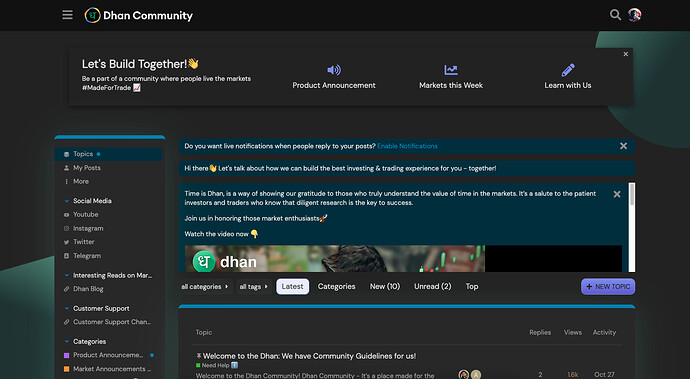690x379 pixels.
Task: Click the search magnifier icon
Action: (615, 15)
